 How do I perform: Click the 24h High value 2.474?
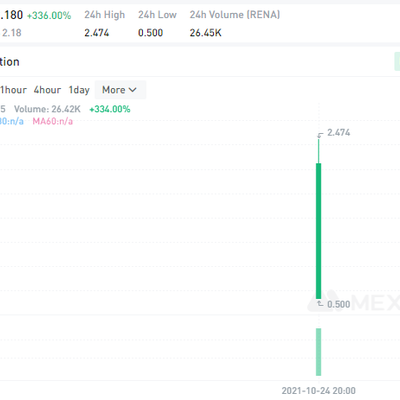[x=96, y=33]
